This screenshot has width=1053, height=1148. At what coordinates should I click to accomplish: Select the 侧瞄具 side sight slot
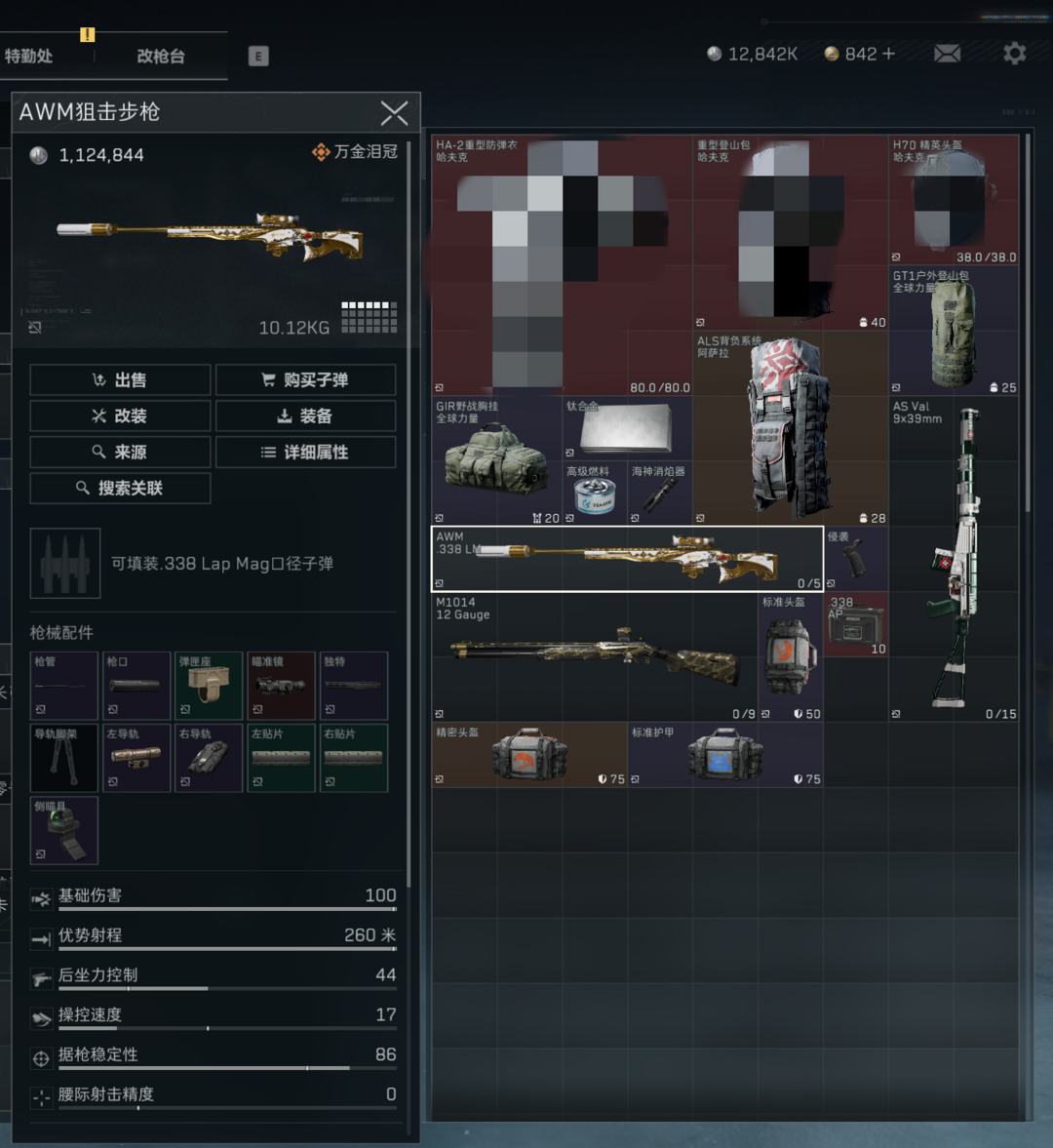click(64, 830)
